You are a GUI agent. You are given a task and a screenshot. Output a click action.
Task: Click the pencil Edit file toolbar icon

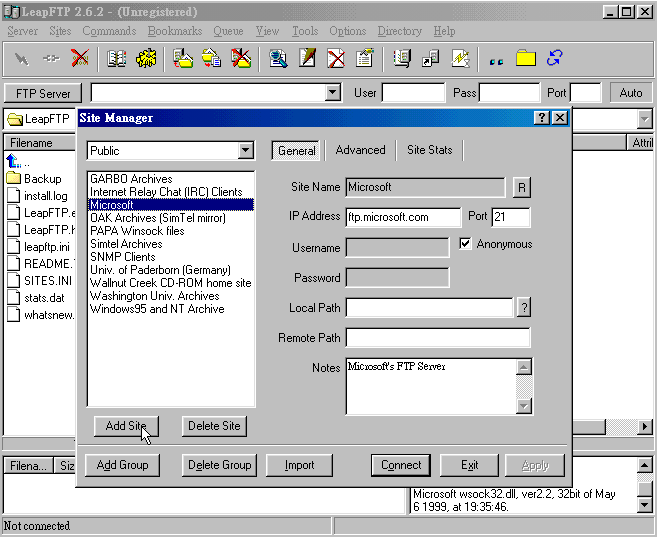307,58
